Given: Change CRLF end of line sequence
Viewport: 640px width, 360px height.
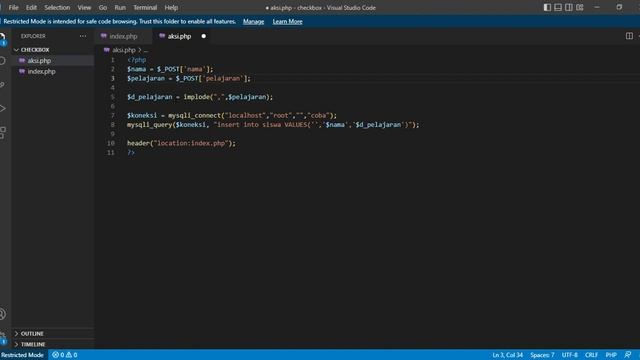Looking at the screenshot, I should coord(591,355).
